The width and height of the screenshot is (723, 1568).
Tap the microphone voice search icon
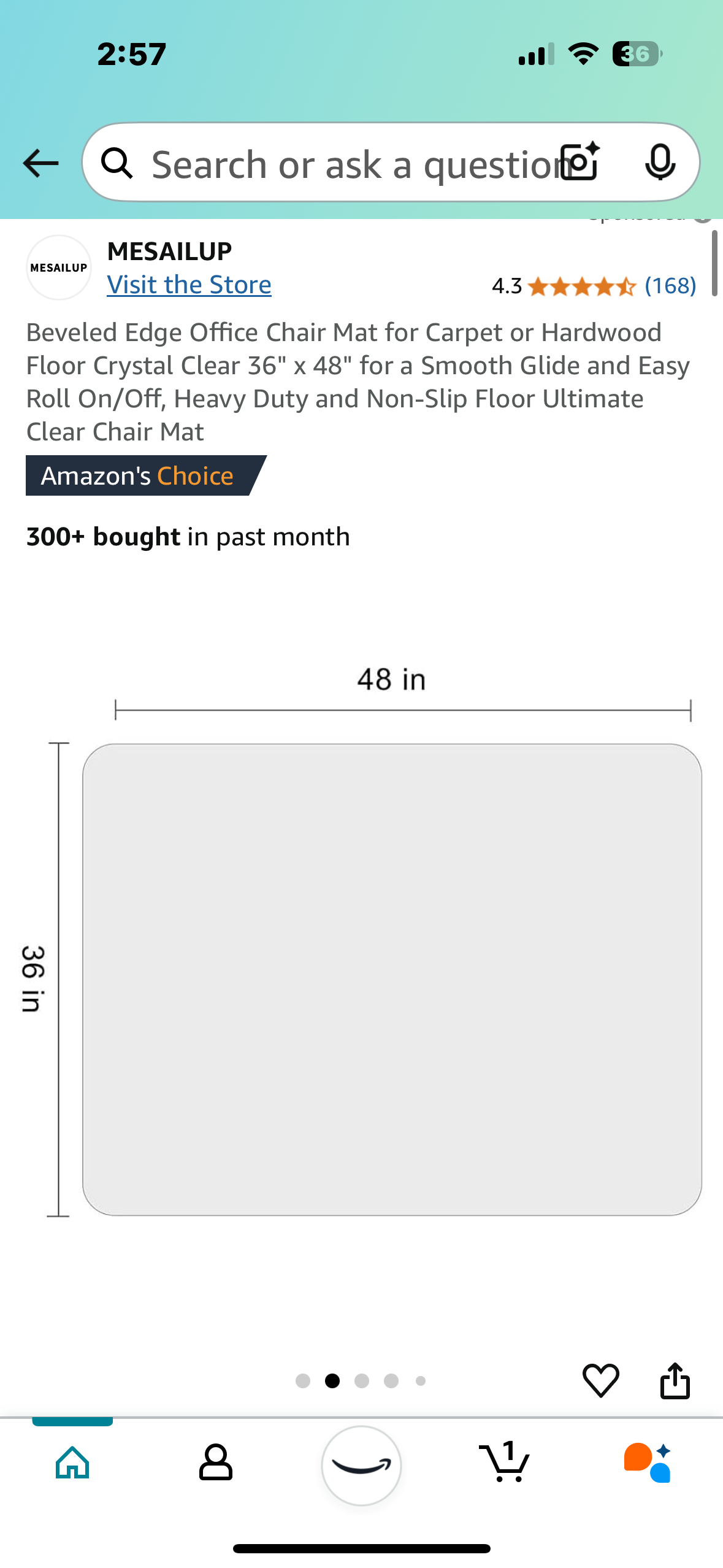point(660,163)
